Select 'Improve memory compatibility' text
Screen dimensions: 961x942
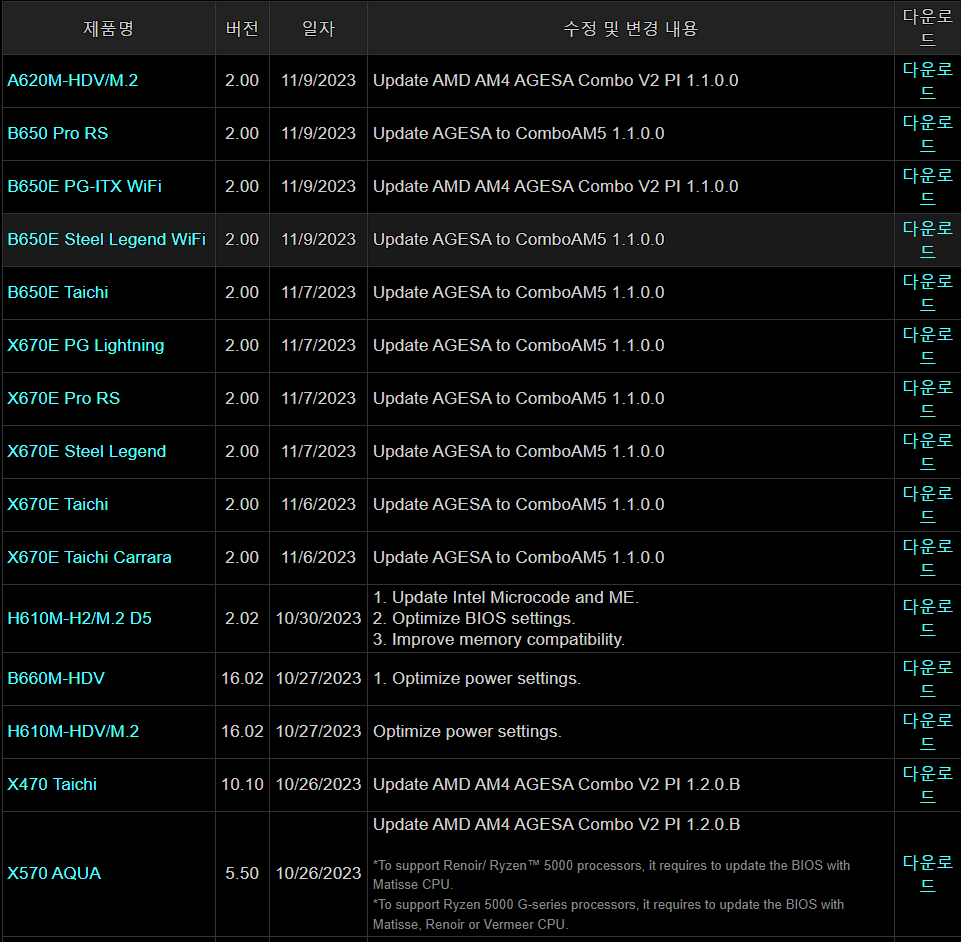pos(499,640)
